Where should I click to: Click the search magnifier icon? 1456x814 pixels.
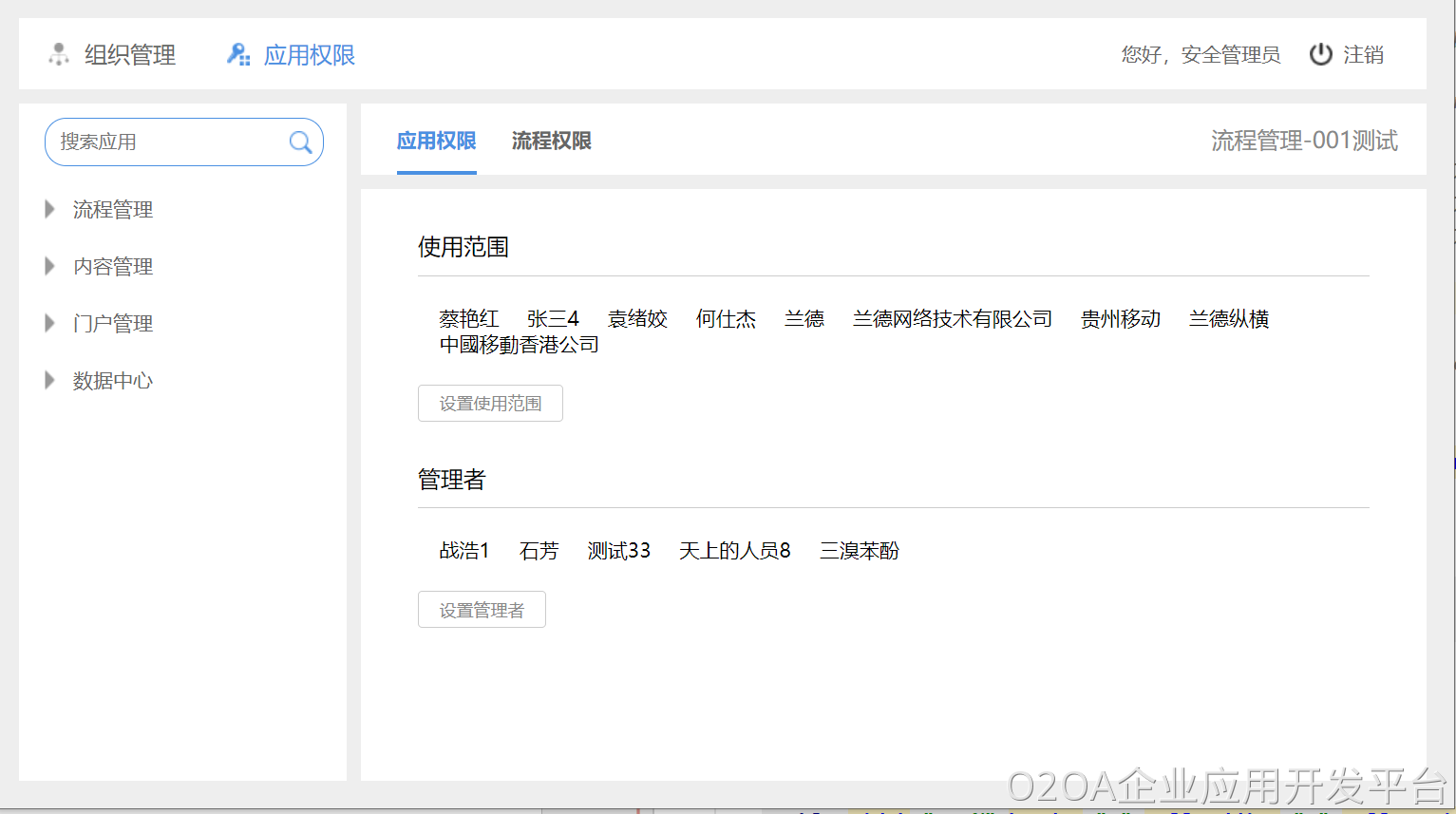click(x=300, y=142)
